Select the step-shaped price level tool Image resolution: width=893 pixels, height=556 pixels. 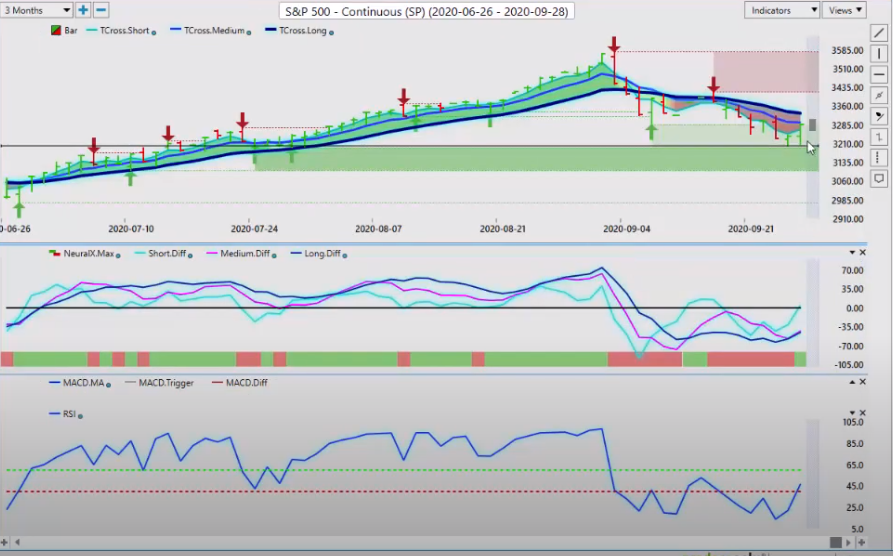tap(879, 137)
